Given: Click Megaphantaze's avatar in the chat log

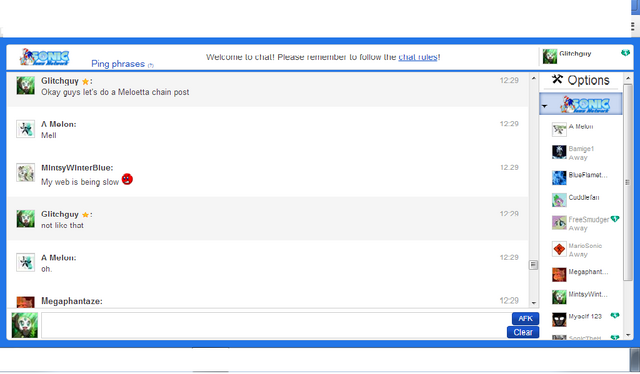Looking at the screenshot, I should pyautogui.click(x=25, y=302).
